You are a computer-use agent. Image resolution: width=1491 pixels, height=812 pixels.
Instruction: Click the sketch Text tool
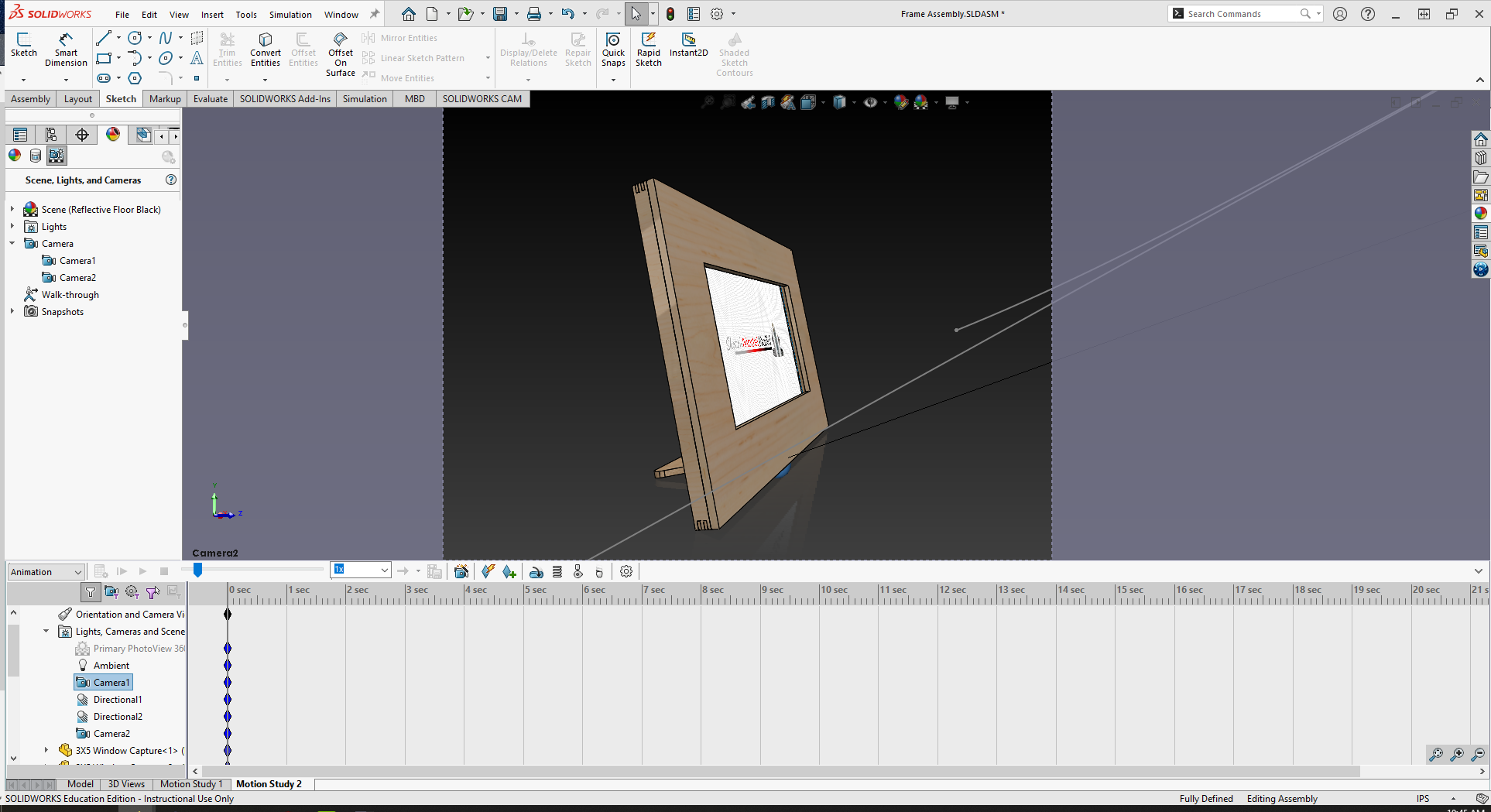click(197, 58)
